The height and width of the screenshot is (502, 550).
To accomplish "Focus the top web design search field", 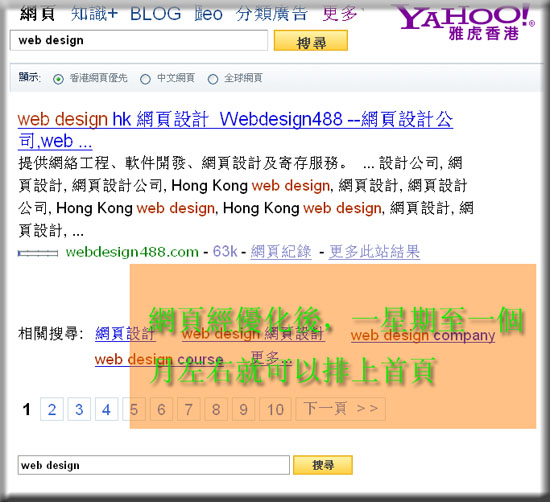I will (139, 40).
